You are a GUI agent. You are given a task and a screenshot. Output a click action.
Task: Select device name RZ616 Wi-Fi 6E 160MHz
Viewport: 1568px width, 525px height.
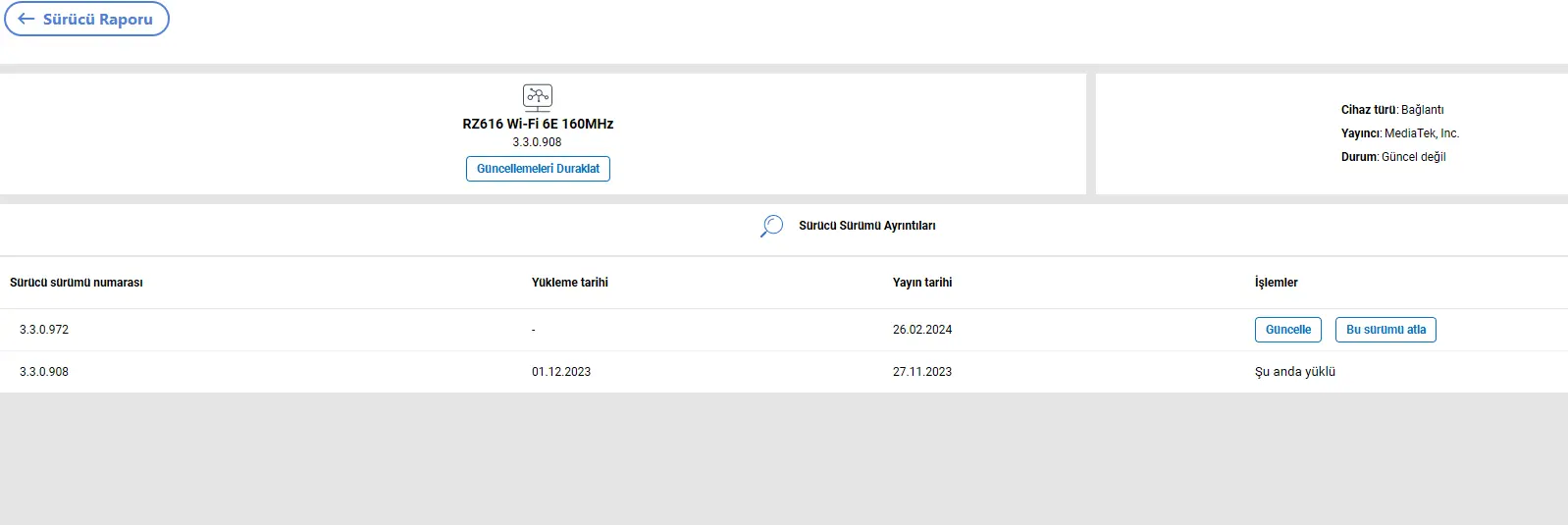coord(538,124)
